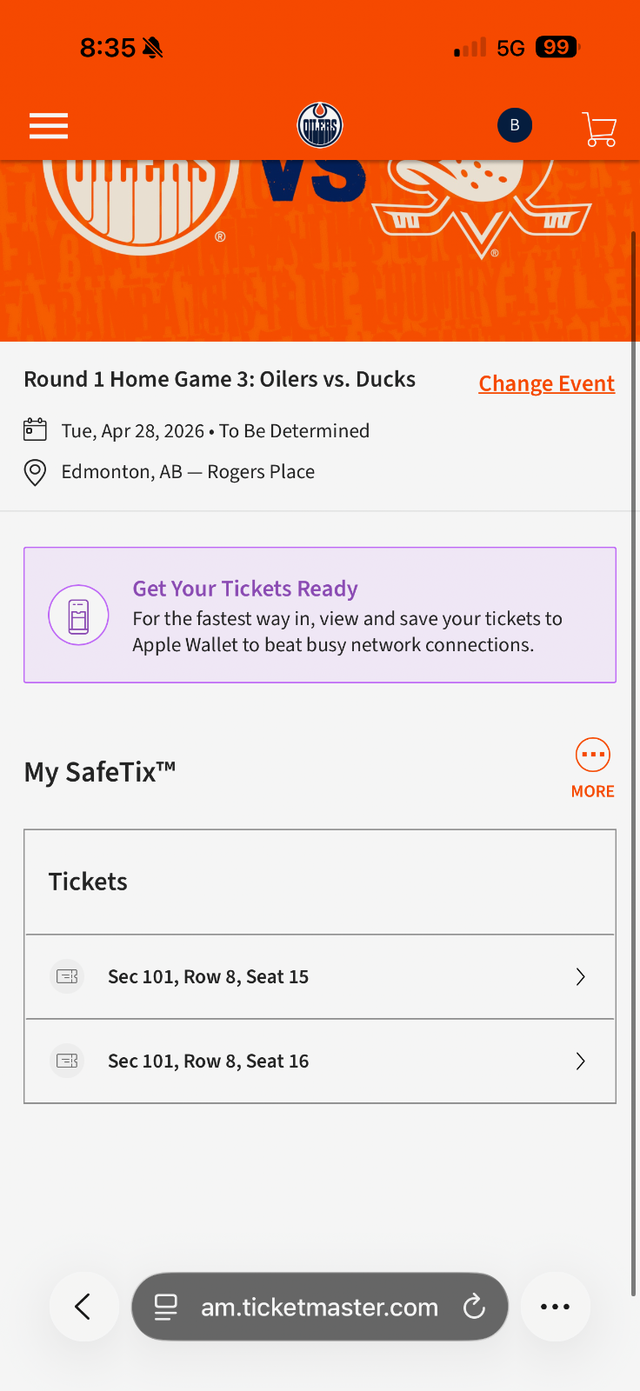Screen dimensions: 640x1391
Task: Tap the am.ticketmaster.com address field
Action: 320,1307
